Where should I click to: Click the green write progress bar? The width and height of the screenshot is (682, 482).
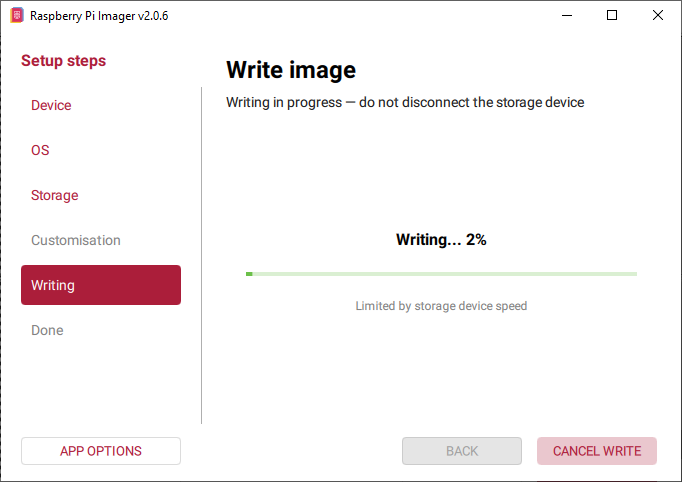point(441,273)
